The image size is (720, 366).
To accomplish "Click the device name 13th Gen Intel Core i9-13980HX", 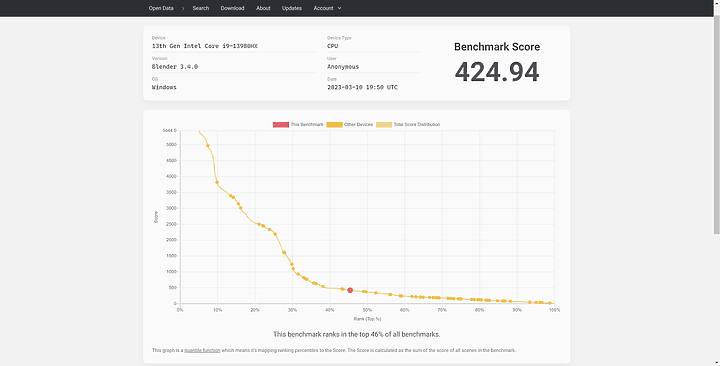I will 205,46.
